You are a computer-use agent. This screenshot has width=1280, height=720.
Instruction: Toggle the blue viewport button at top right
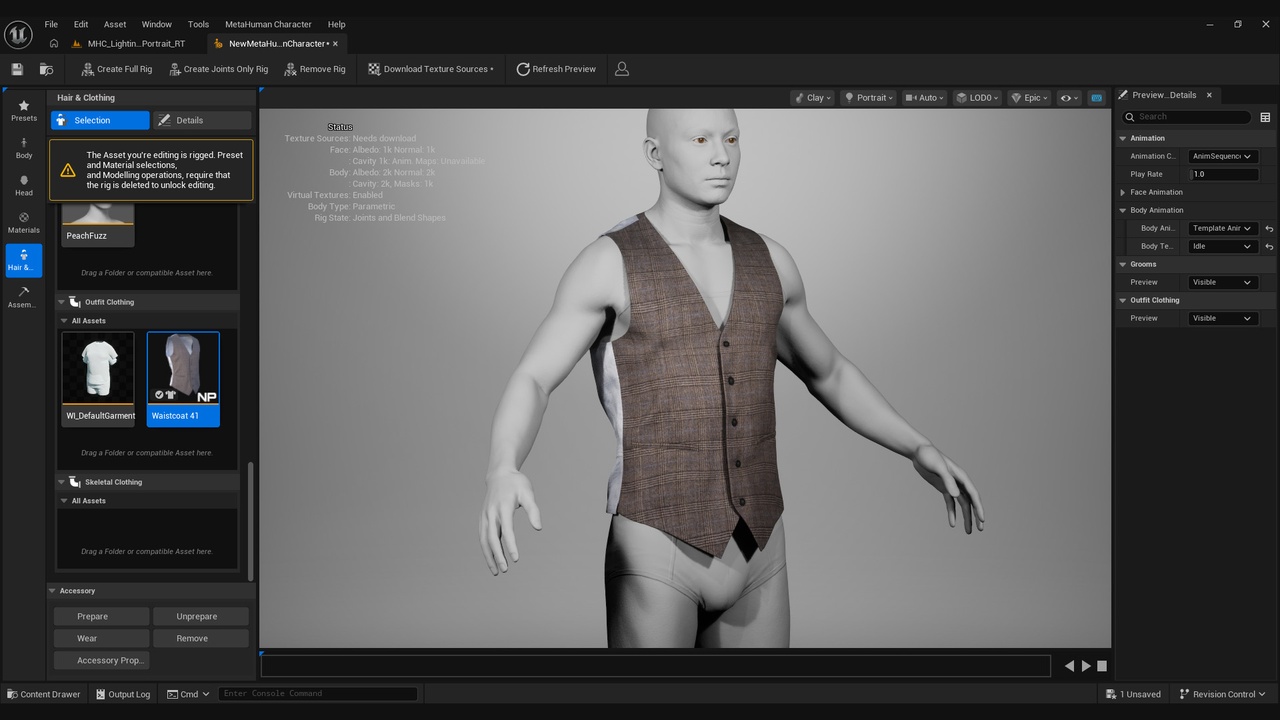tap(1096, 98)
